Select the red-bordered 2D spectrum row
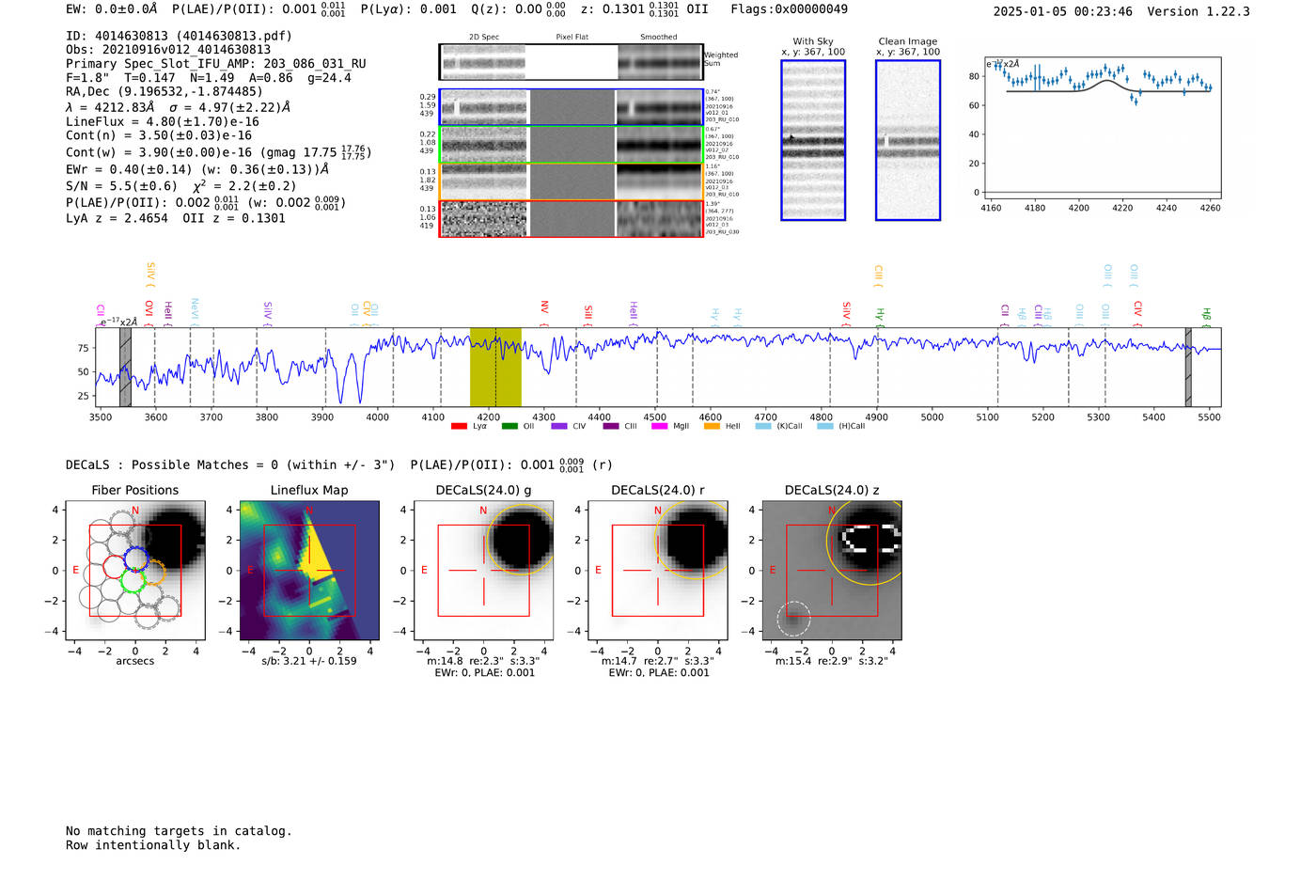This screenshot has width=1316, height=896. click(571, 218)
